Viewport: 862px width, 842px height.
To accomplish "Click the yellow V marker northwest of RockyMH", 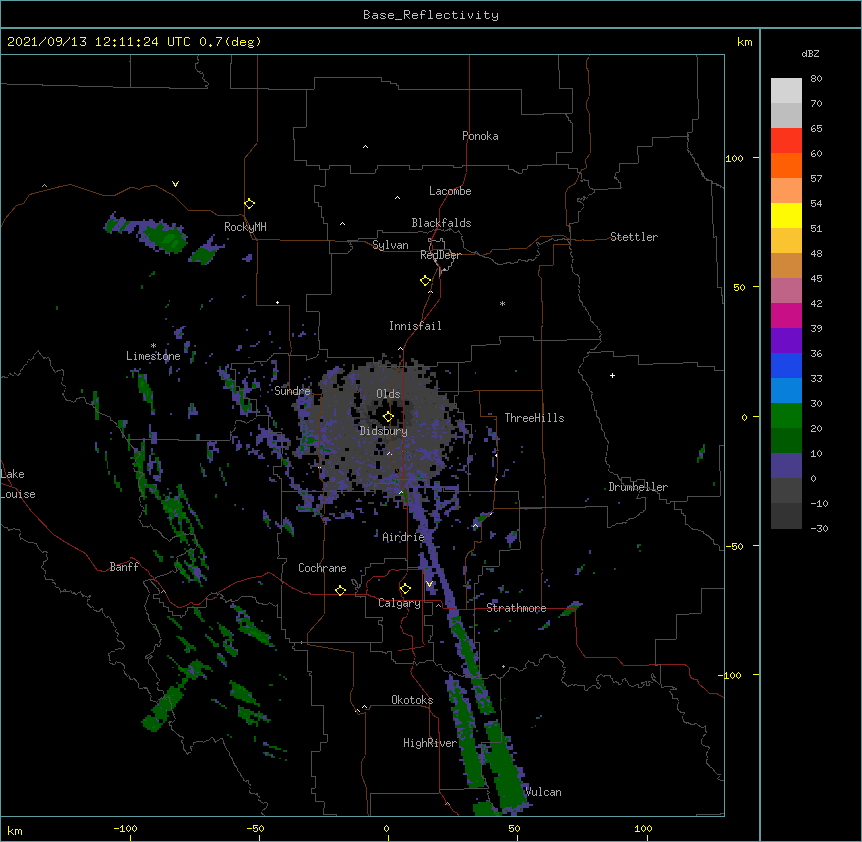I will [x=175, y=184].
